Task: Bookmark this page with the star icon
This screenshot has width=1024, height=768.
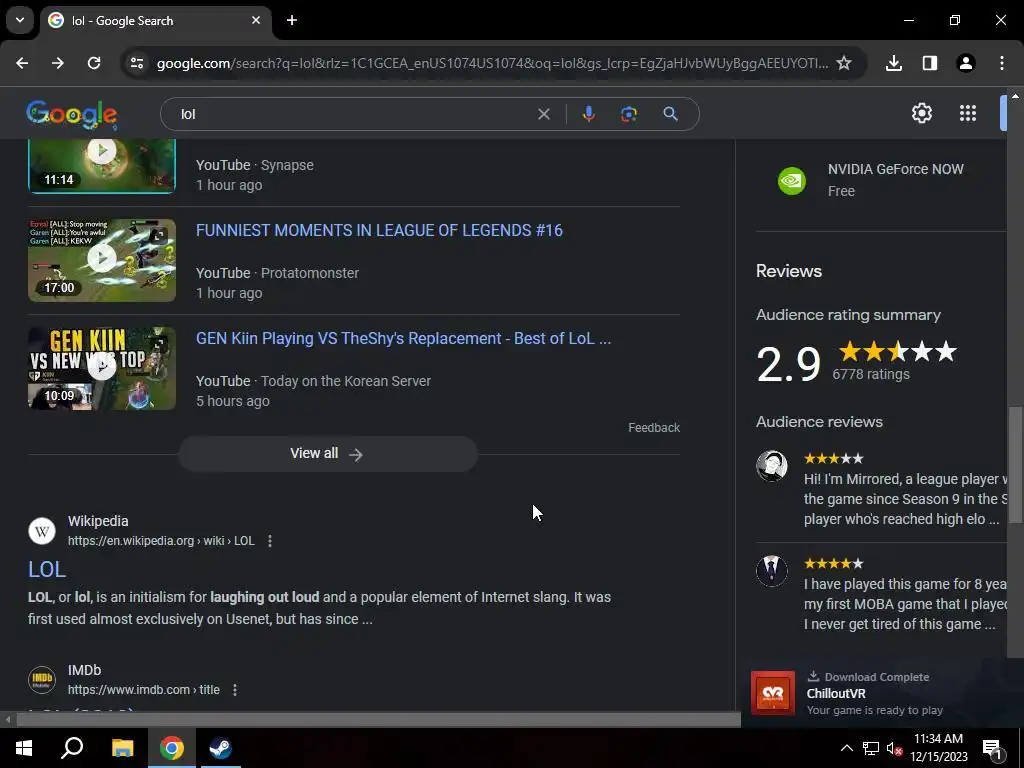Action: 844,63
